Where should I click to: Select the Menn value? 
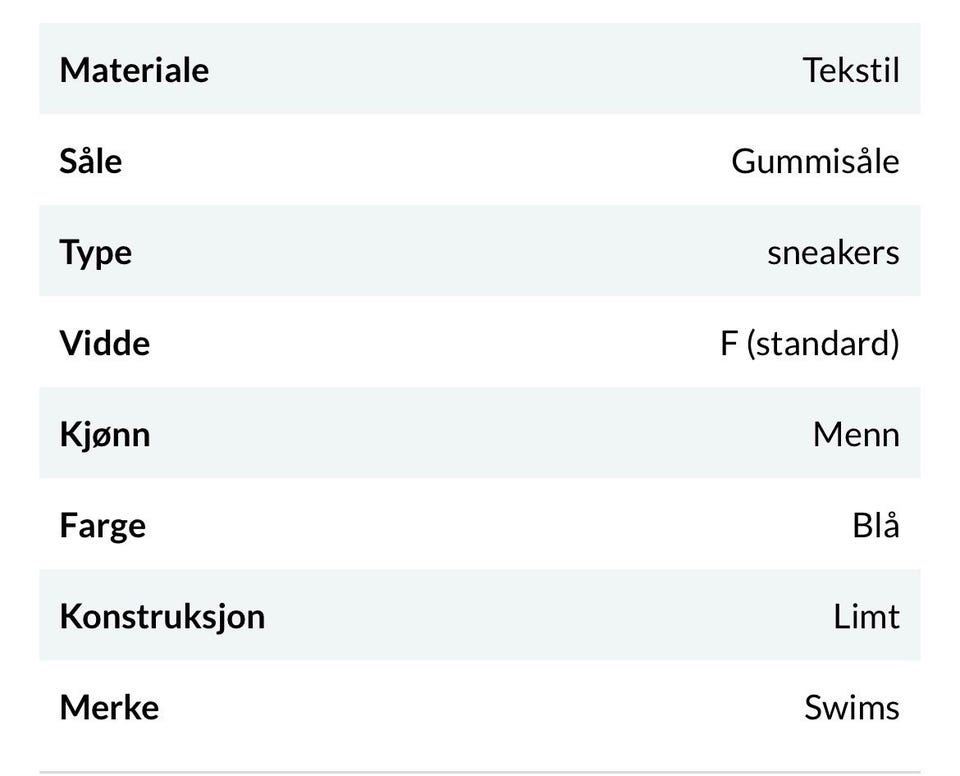coord(857,434)
